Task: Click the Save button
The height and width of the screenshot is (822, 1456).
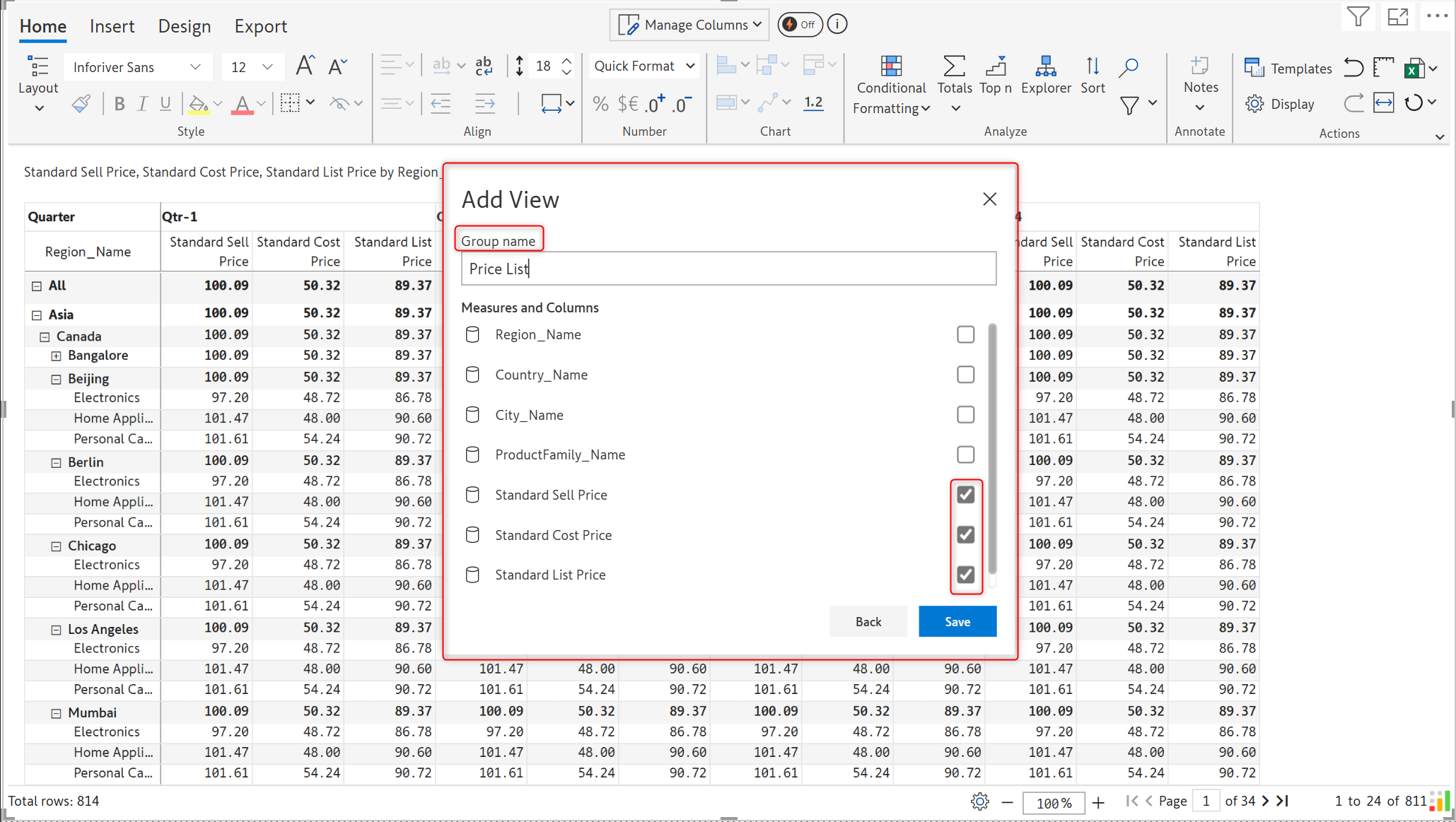Action: click(x=957, y=621)
